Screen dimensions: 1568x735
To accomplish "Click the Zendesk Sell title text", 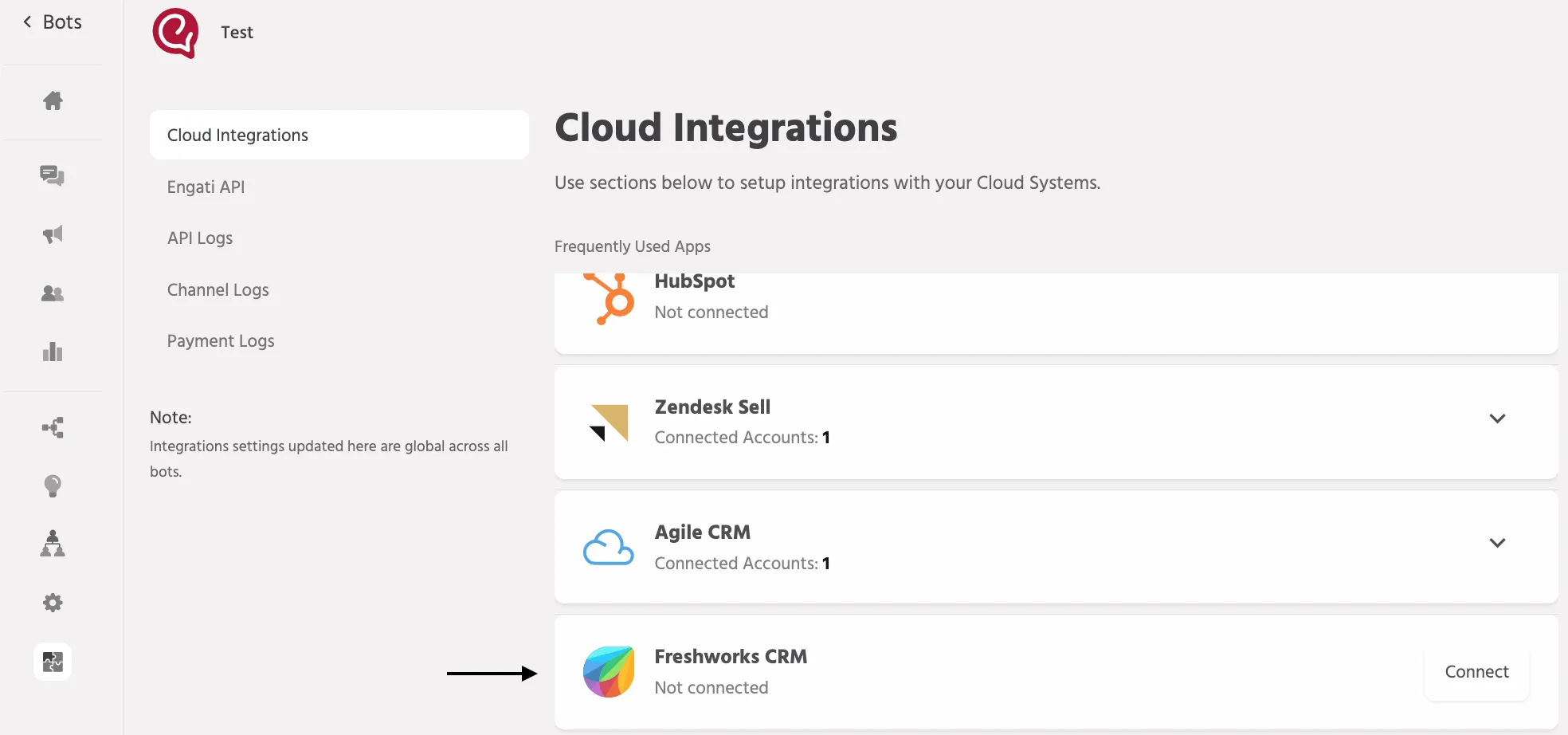I will click(712, 407).
